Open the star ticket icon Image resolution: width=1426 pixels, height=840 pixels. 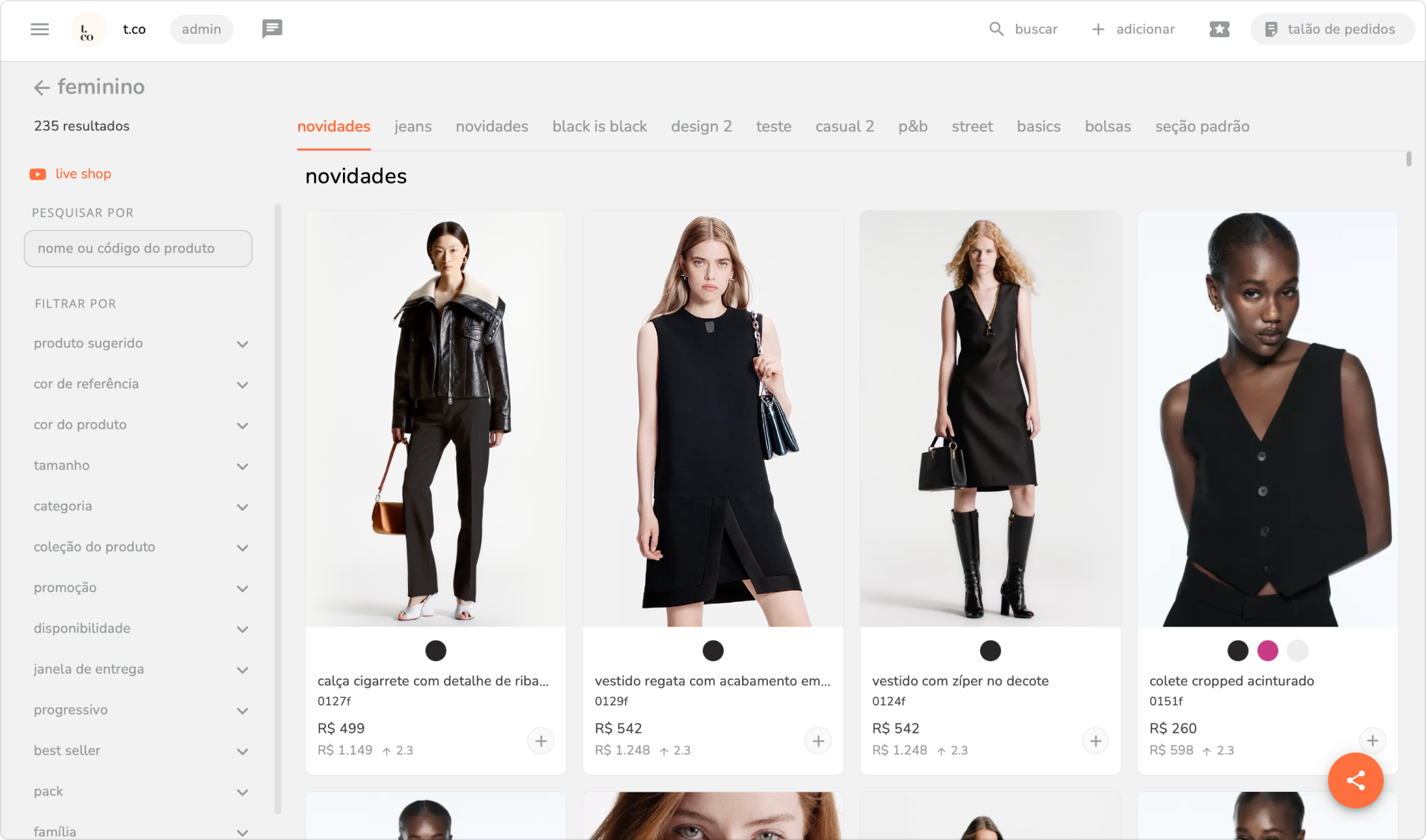(x=1219, y=29)
